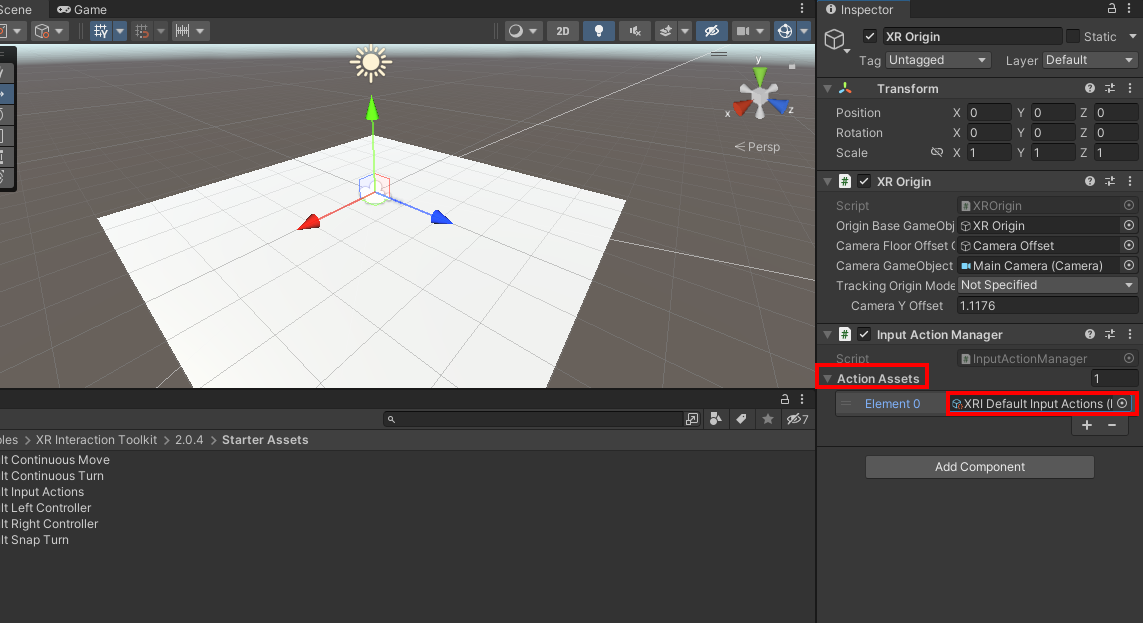Image resolution: width=1143 pixels, height=623 pixels.
Task: Open the Layer Default dropdown
Action: (1088, 60)
